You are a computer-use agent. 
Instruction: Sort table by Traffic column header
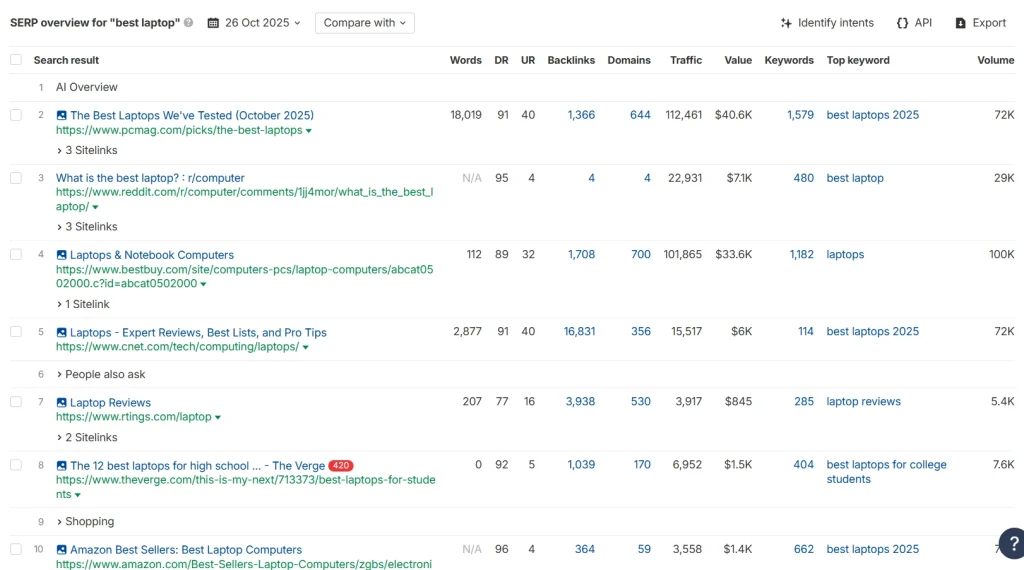point(686,60)
